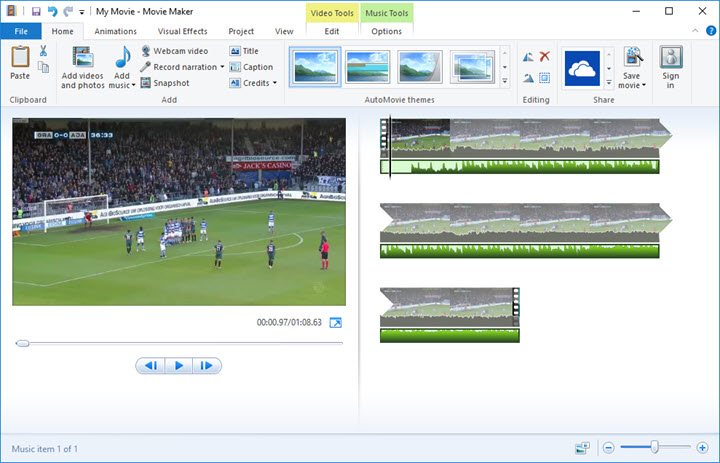Add a Caption to the clip
This screenshot has width=720, height=463.
click(x=251, y=67)
